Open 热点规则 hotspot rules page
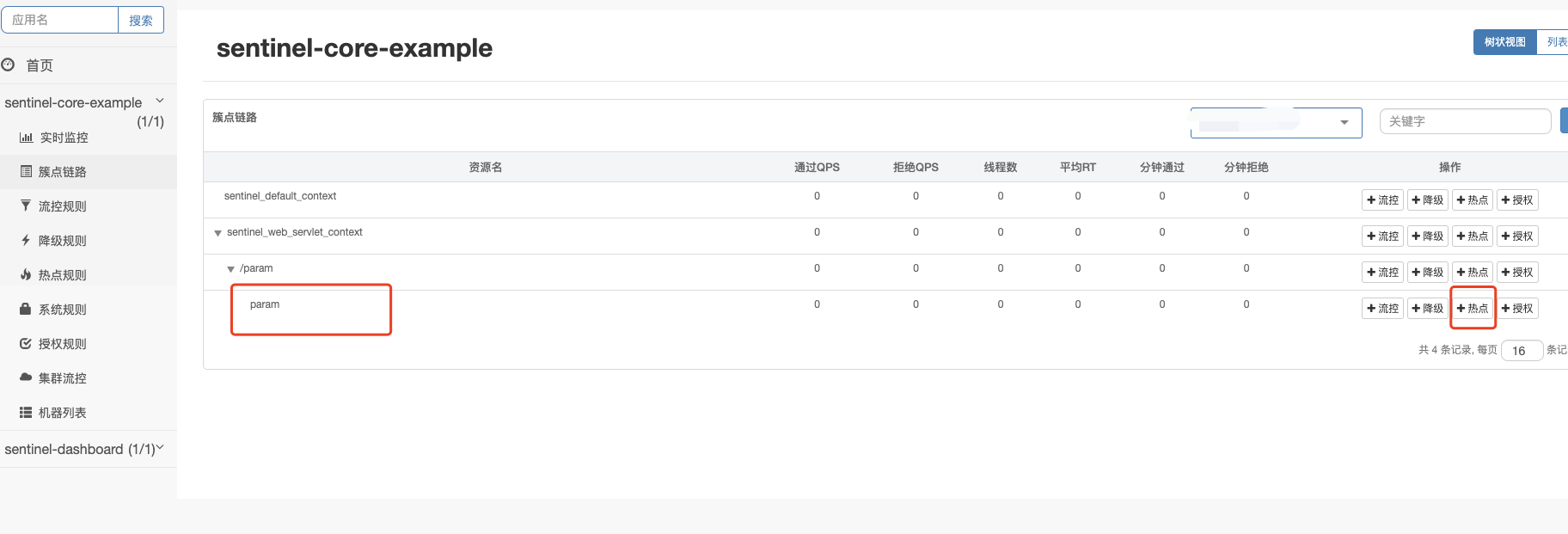 click(x=63, y=275)
